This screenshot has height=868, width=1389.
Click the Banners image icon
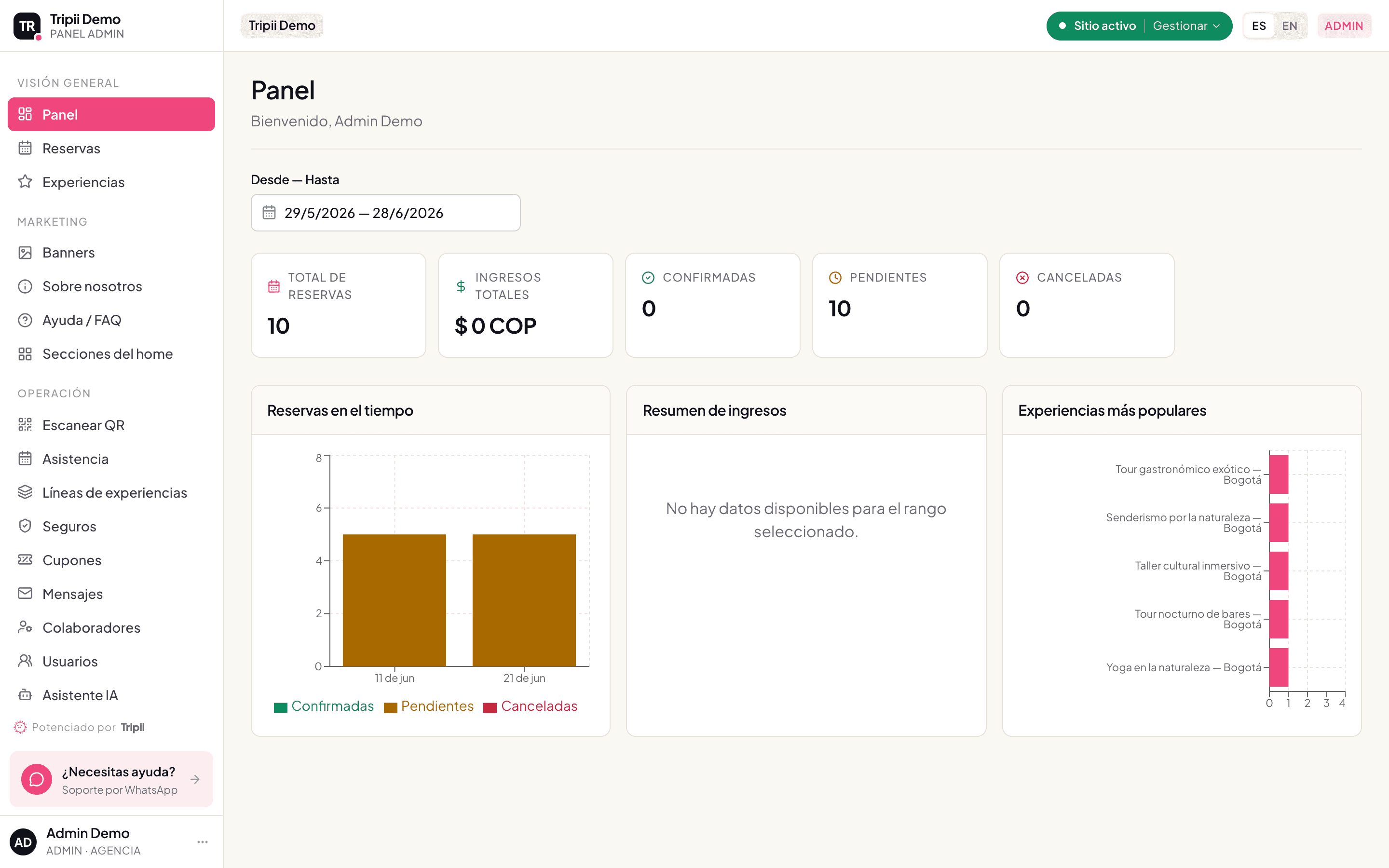[25, 253]
